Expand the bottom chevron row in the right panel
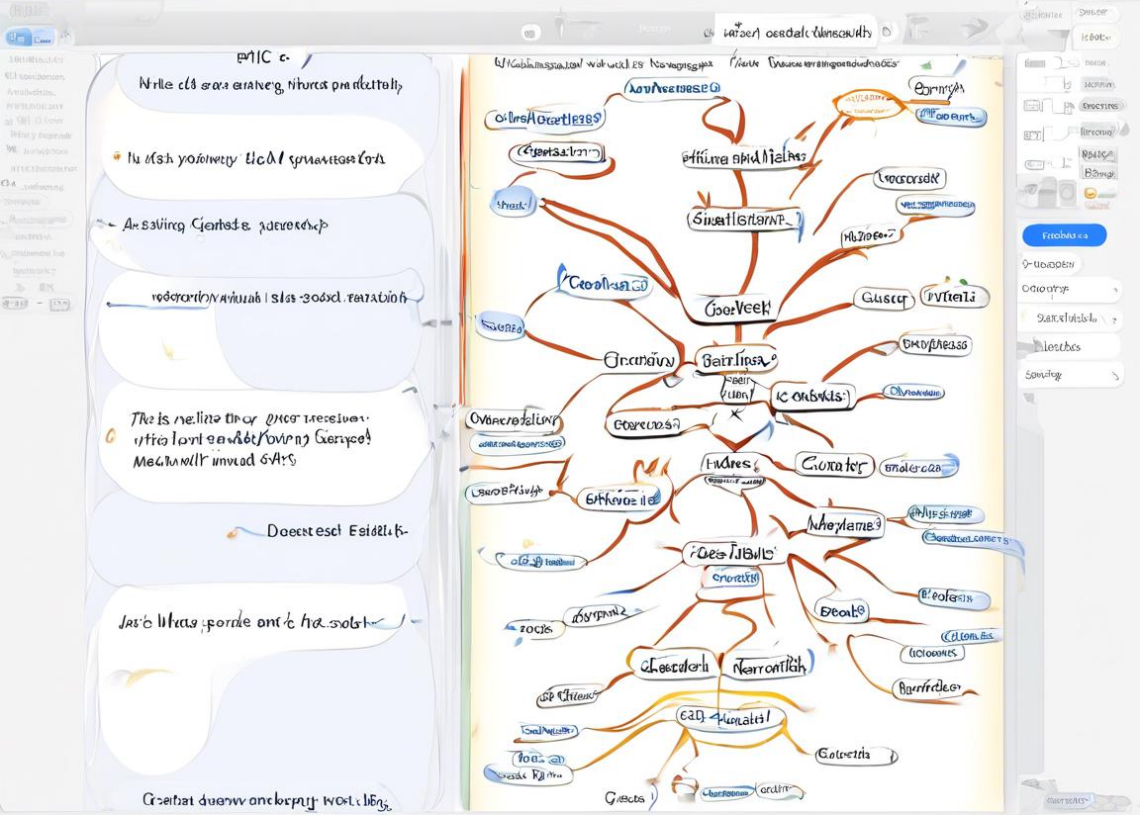The width and height of the screenshot is (1140, 815). tap(1070, 375)
